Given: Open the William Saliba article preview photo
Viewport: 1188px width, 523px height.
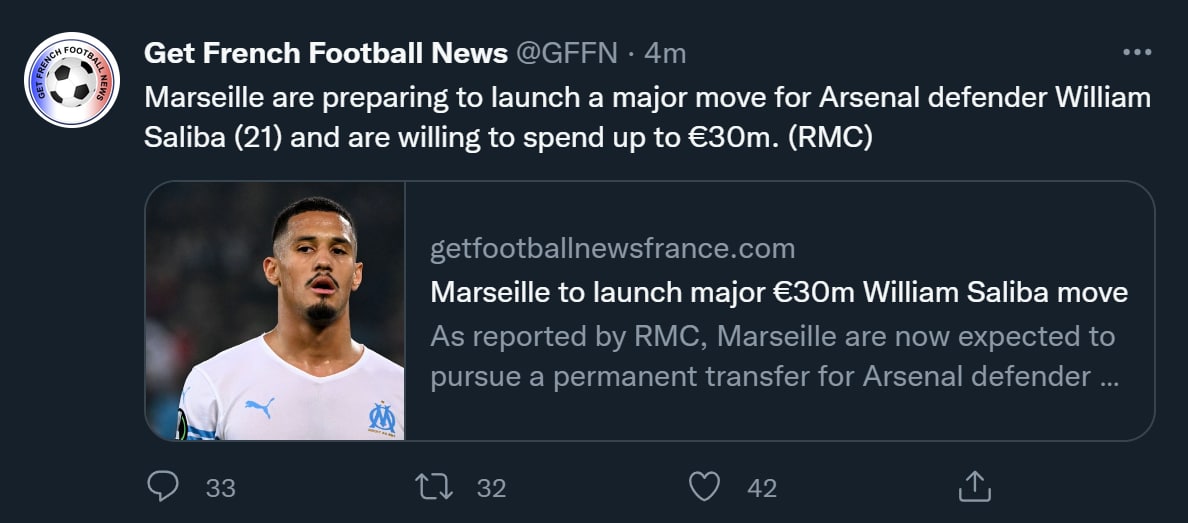Looking at the screenshot, I should point(275,311).
